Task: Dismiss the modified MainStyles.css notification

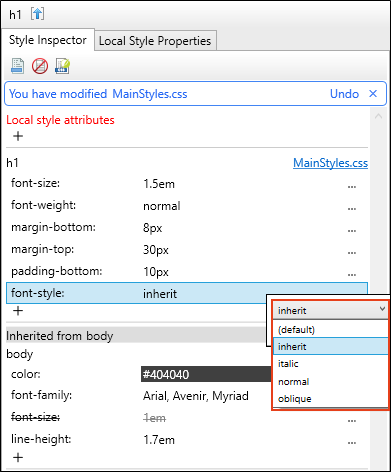Action: pyautogui.click(x=373, y=94)
